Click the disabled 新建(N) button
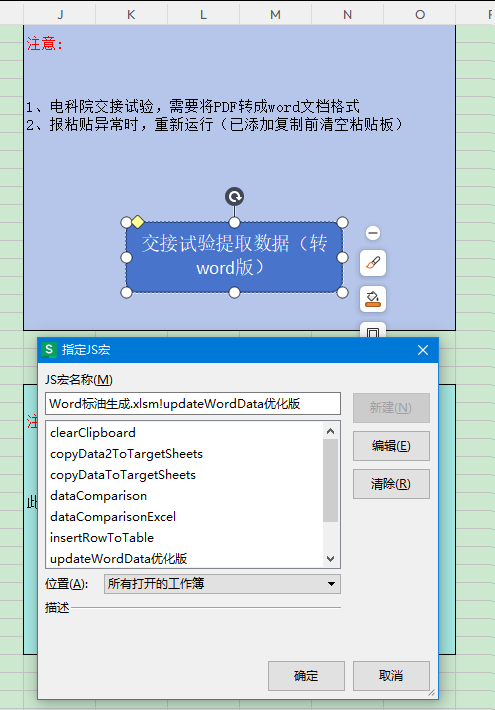This screenshot has width=495, height=710. [391, 408]
